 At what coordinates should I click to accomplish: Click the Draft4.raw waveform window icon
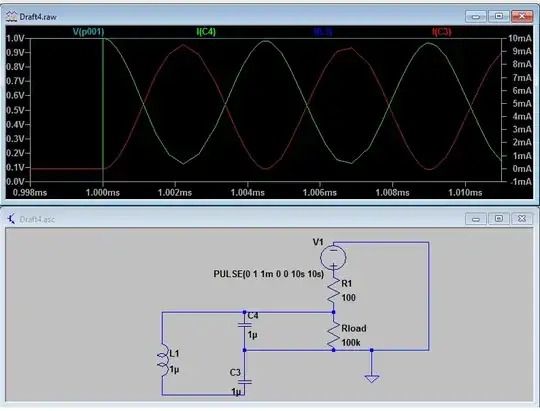[11, 17]
